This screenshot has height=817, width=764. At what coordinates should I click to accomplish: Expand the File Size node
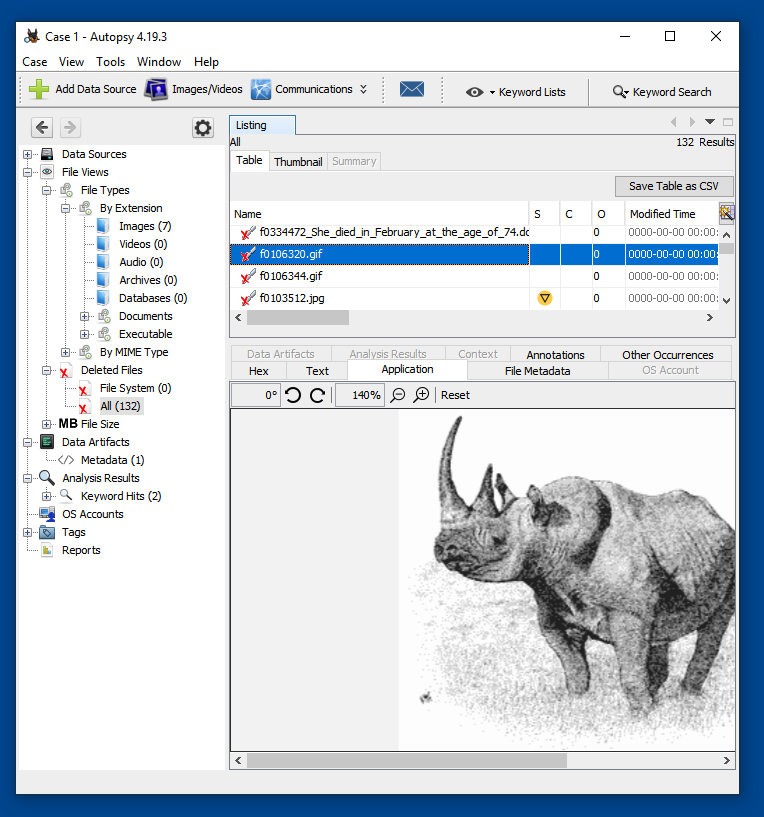46,424
